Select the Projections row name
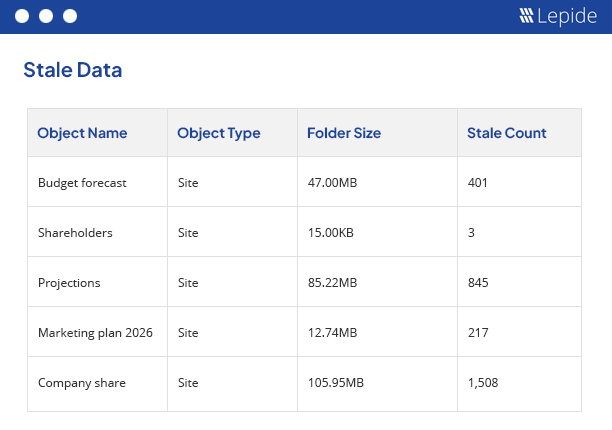612x430 pixels. 69,283
